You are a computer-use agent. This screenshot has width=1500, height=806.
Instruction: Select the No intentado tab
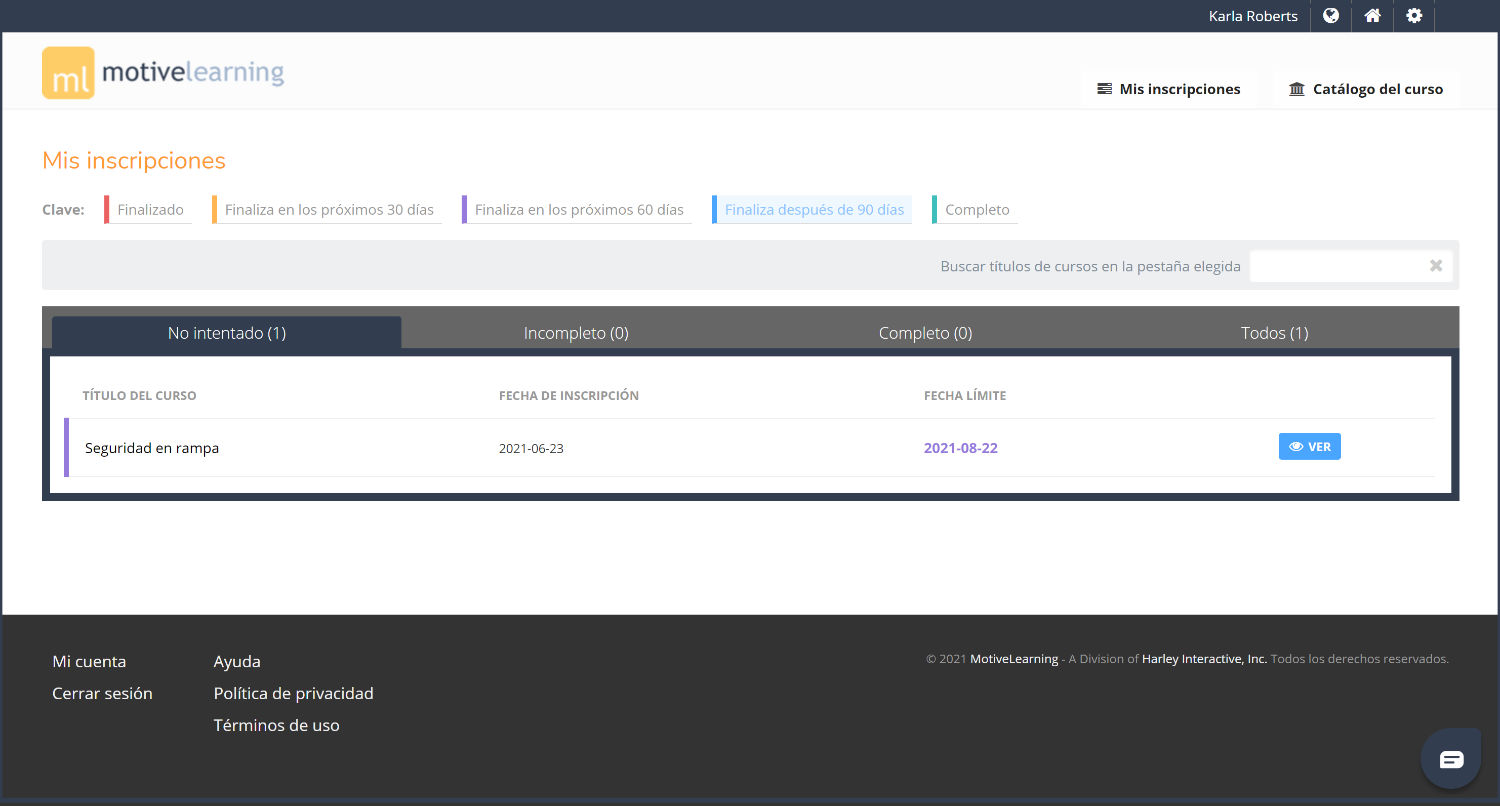pyautogui.click(x=227, y=333)
